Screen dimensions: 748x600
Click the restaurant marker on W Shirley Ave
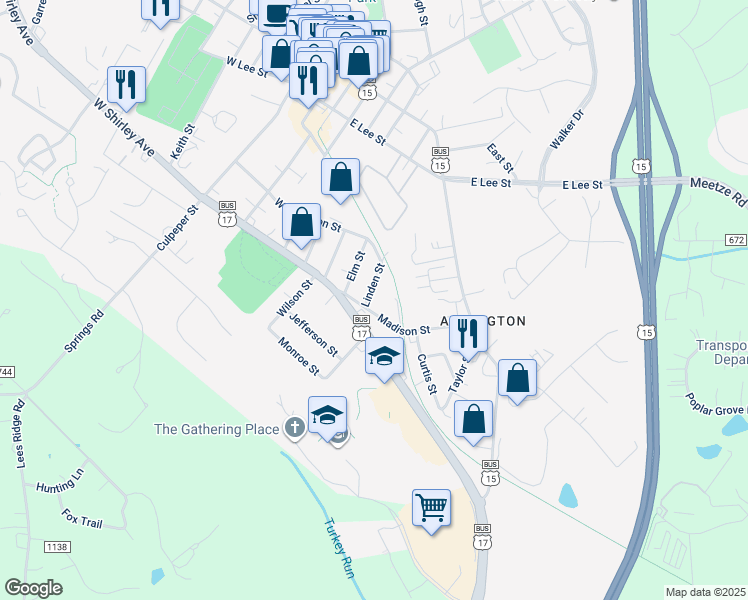tap(126, 88)
